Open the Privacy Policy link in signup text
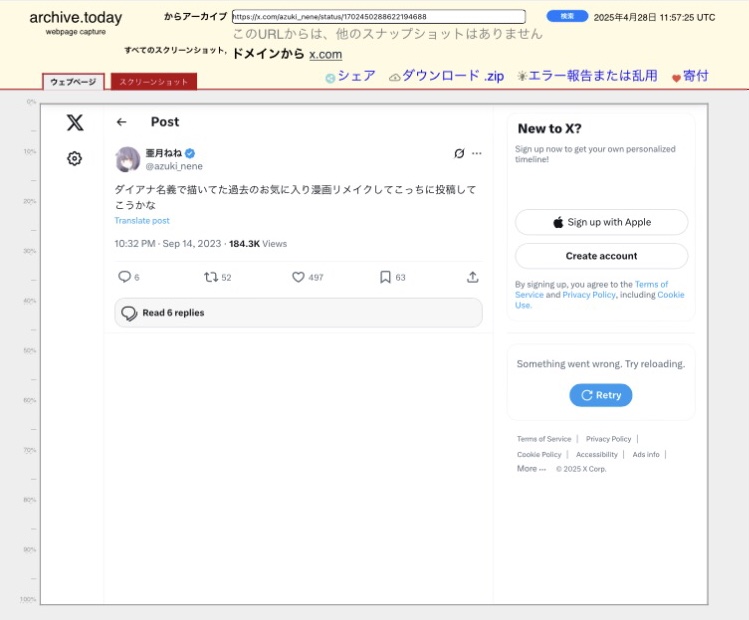749x620 pixels. pos(589,295)
